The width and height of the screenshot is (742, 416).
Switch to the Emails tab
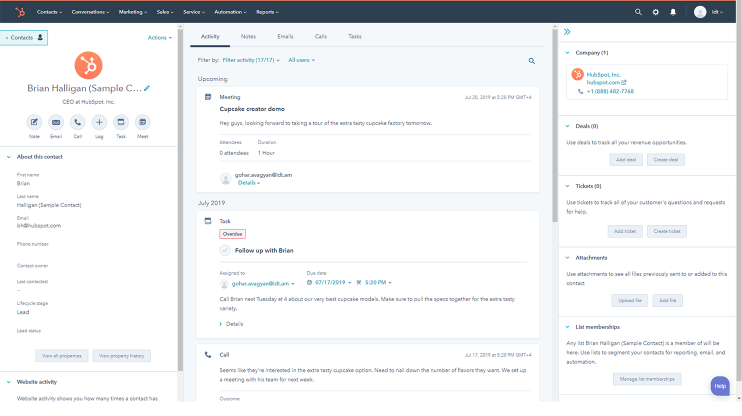tap(285, 36)
